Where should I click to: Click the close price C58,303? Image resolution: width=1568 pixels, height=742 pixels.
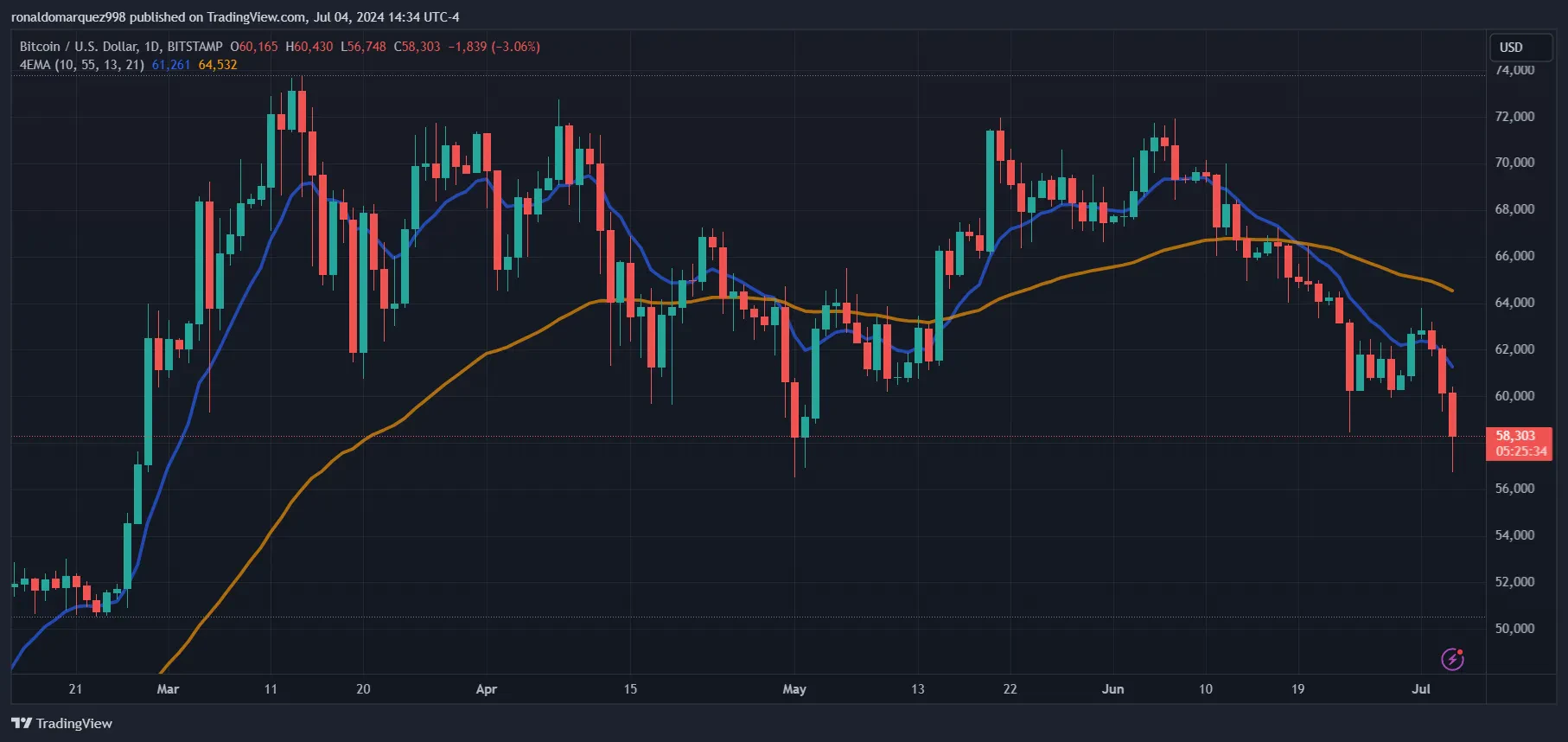point(417,47)
